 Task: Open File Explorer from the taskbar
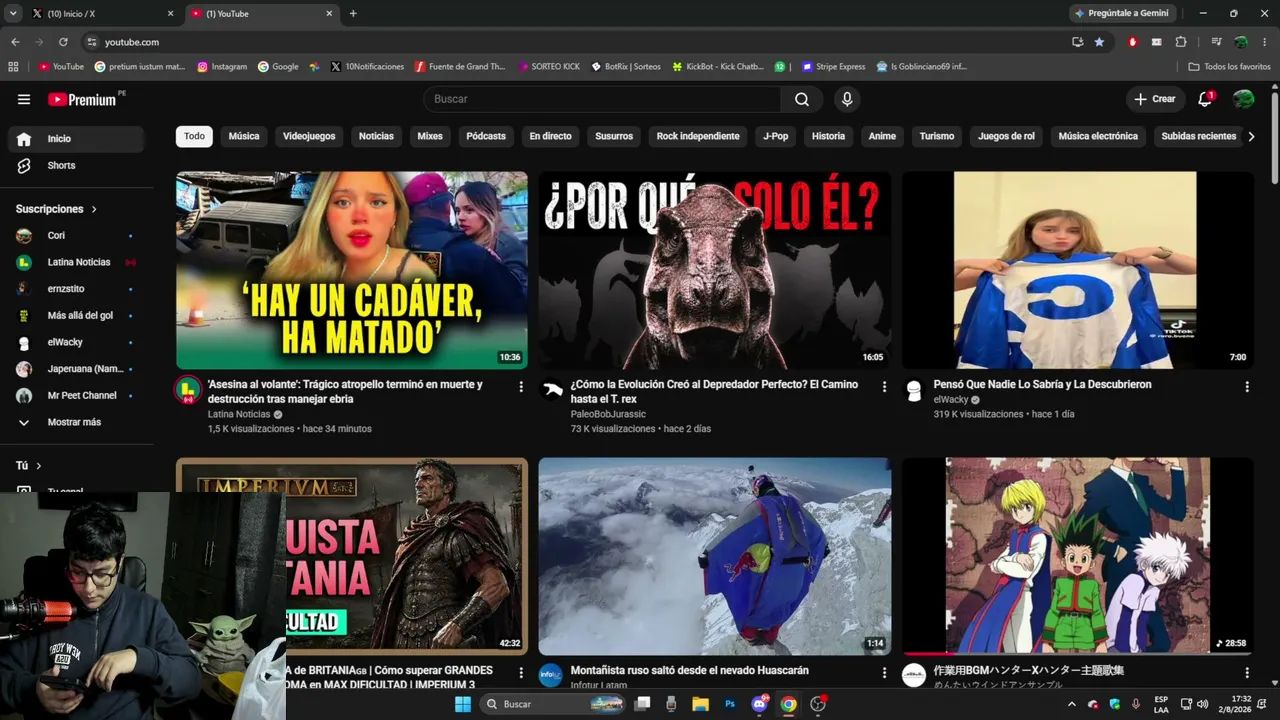click(x=701, y=704)
